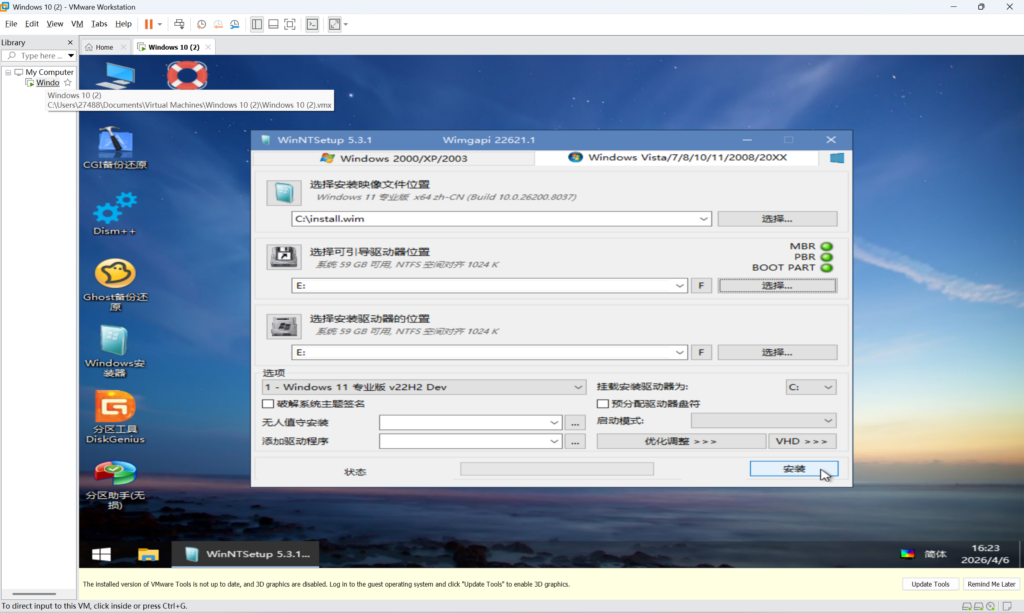
Task: Click the Windows Start button in guest
Action: (101, 553)
